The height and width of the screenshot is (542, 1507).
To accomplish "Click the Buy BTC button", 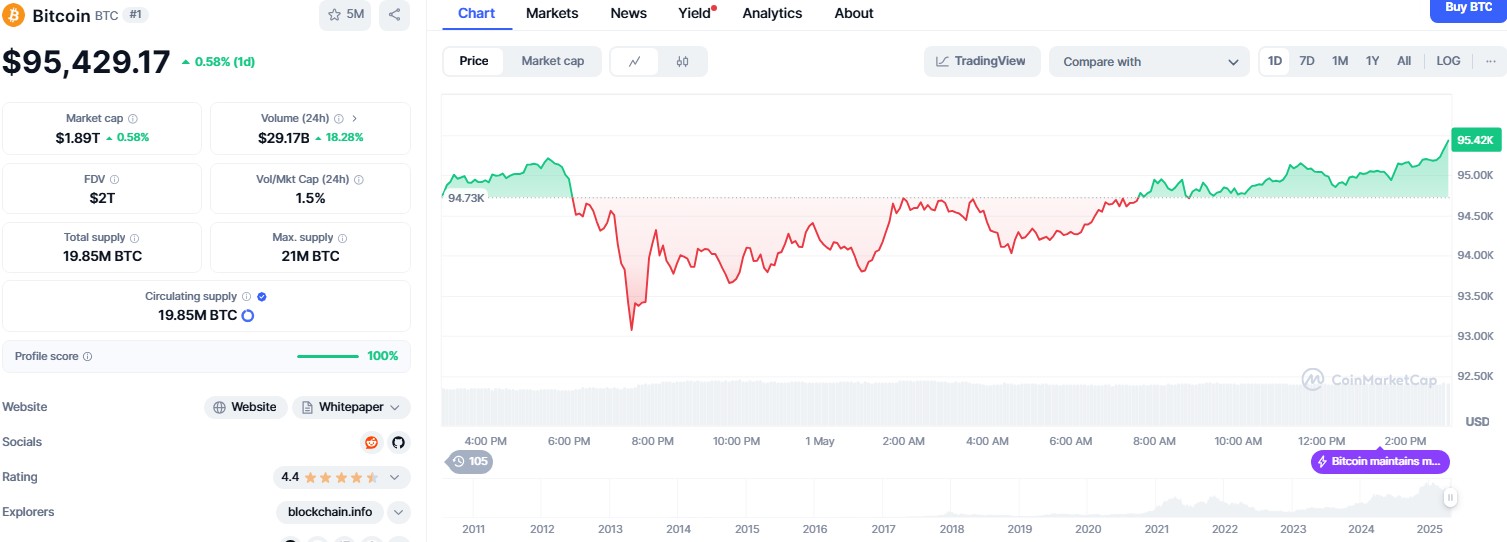I will point(1468,8).
